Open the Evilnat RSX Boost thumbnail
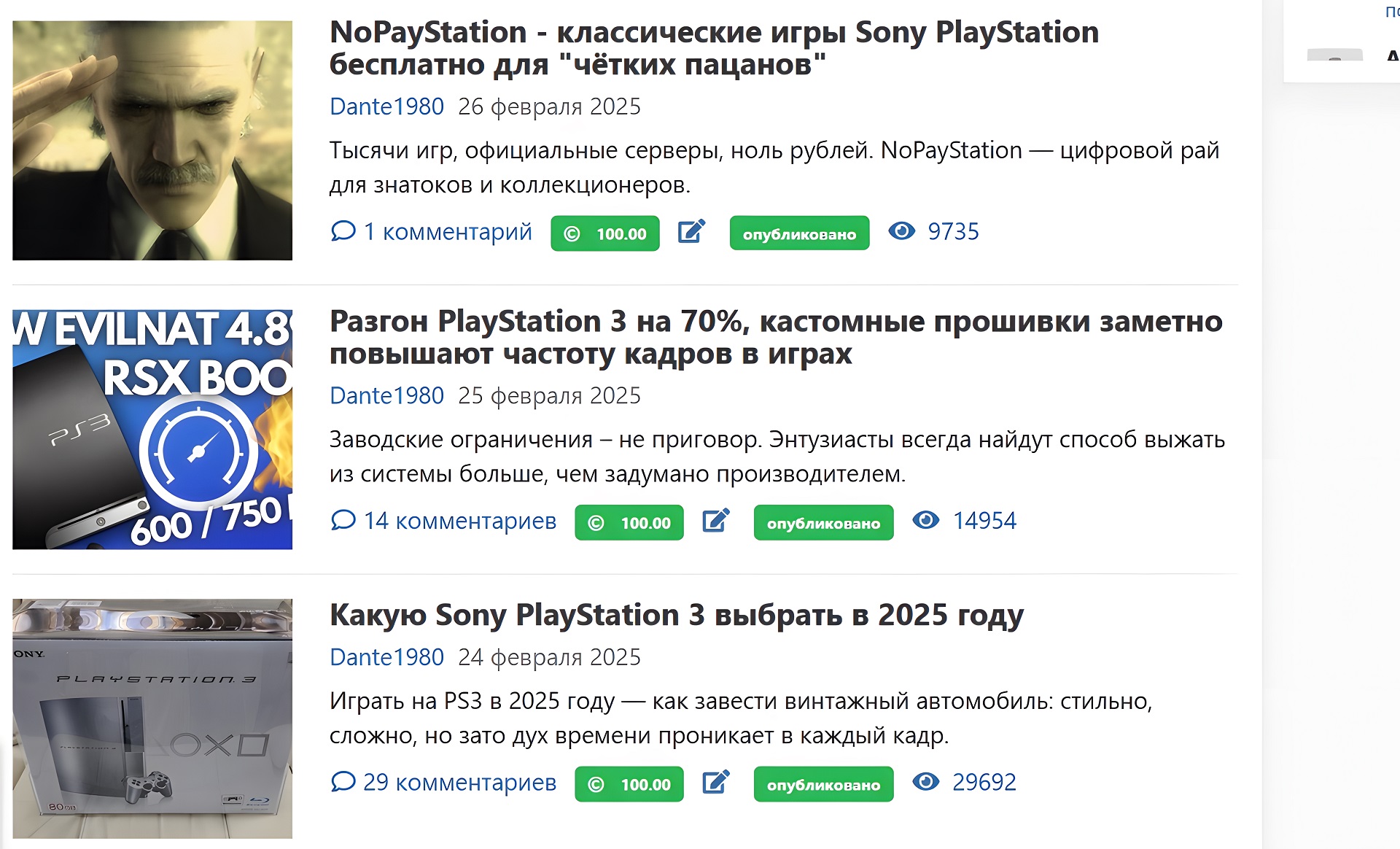1400x849 pixels. [152, 429]
